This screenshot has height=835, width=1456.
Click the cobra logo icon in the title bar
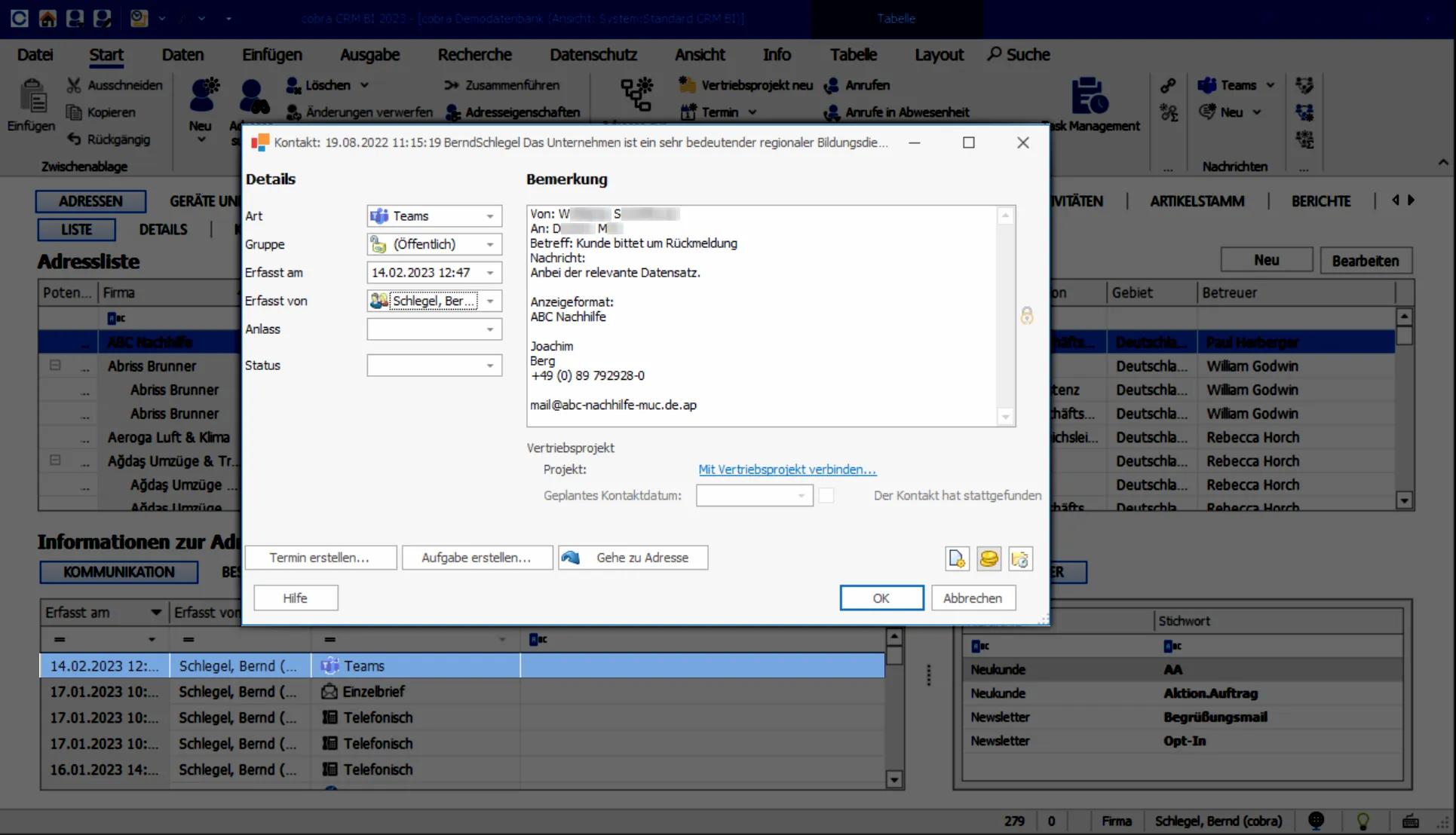[20, 18]
